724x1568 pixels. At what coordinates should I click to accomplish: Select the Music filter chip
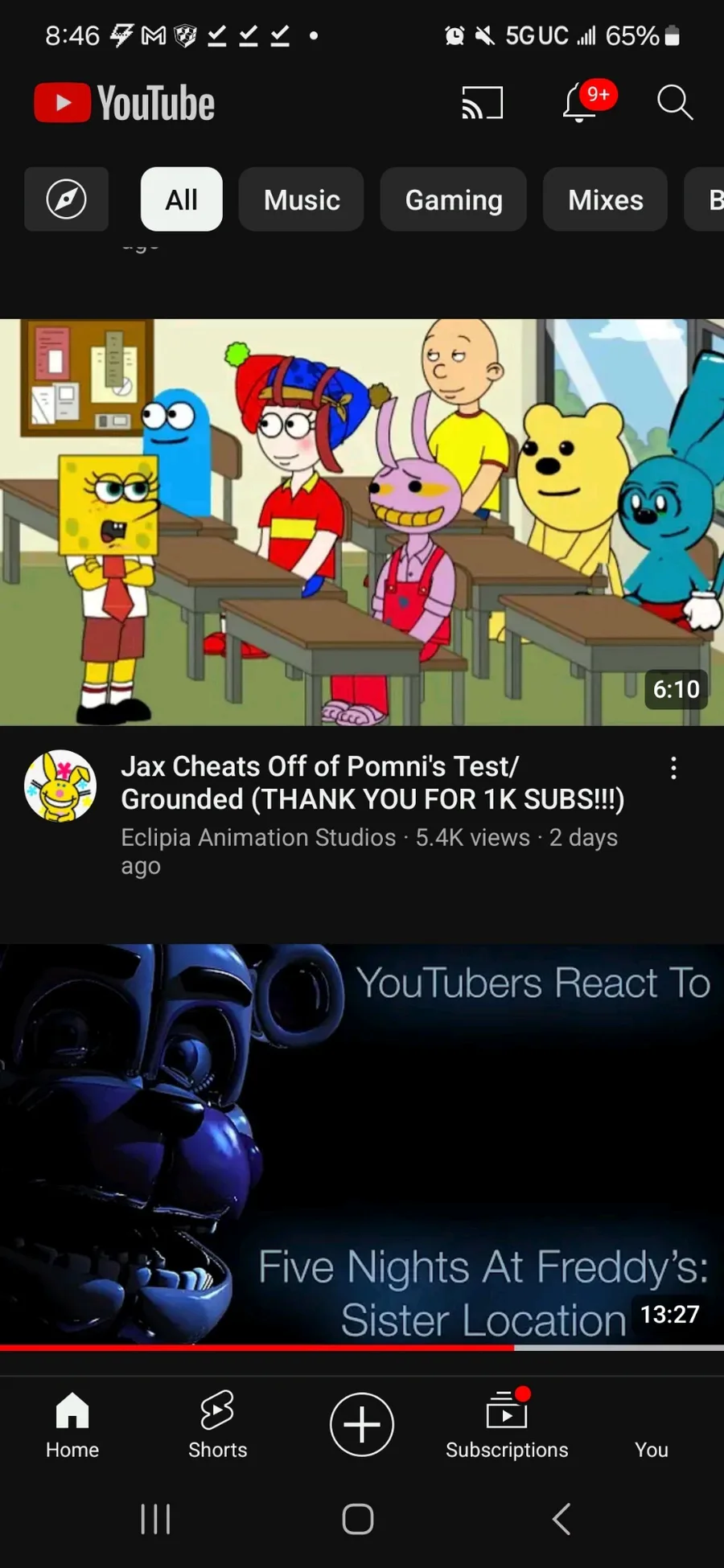[302, 199]
